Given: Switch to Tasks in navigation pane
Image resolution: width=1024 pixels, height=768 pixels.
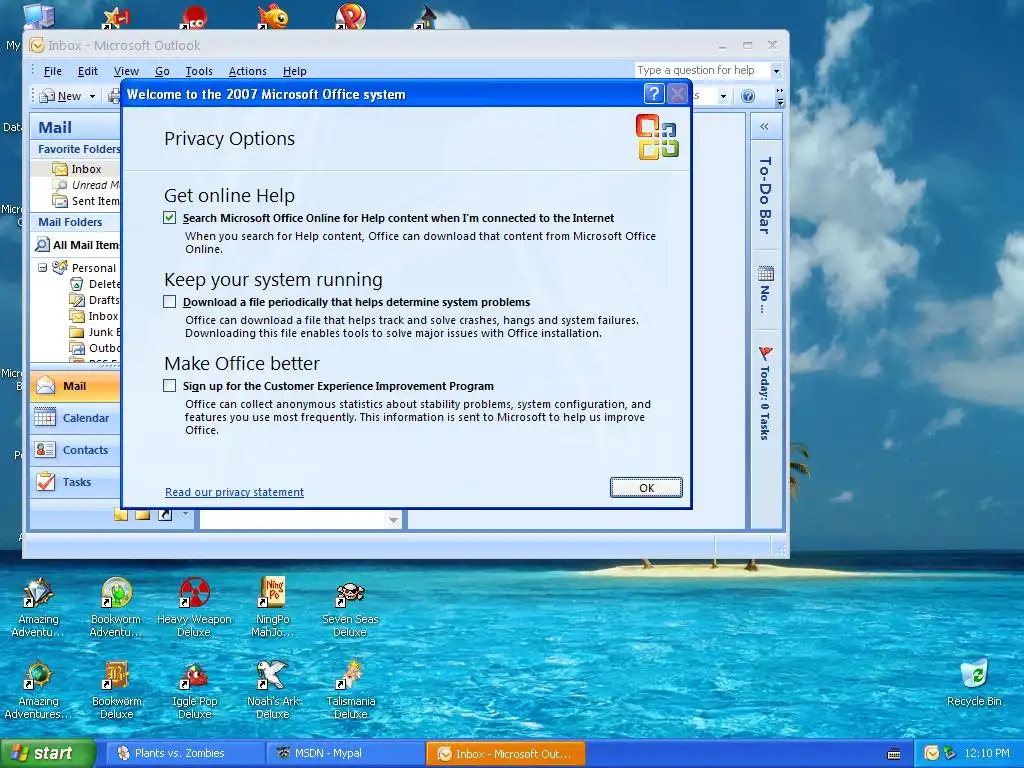Looking at the screenshot, I should [76, 482].
